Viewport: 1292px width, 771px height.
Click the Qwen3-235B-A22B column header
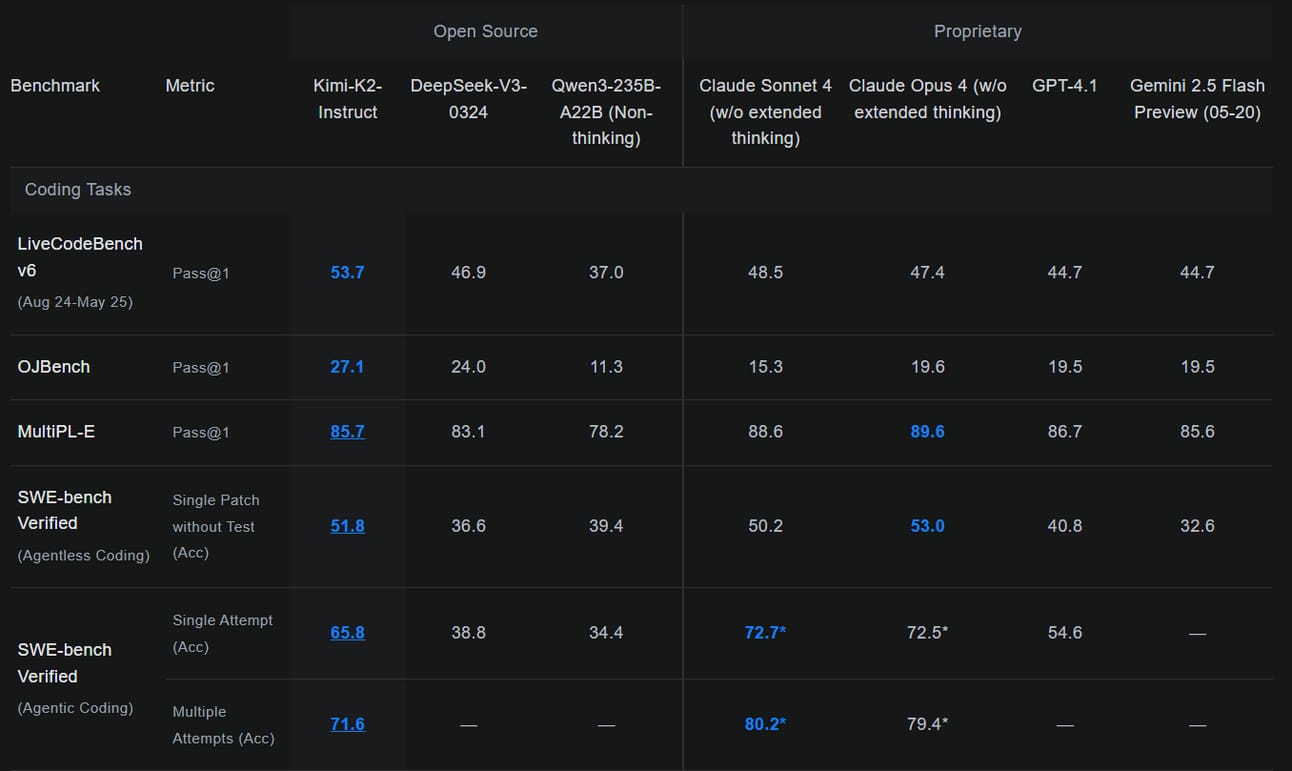606,112
